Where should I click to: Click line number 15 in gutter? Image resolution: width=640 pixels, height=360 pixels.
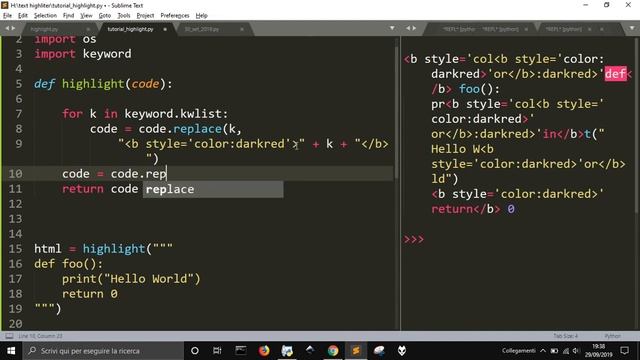[16, 249]
